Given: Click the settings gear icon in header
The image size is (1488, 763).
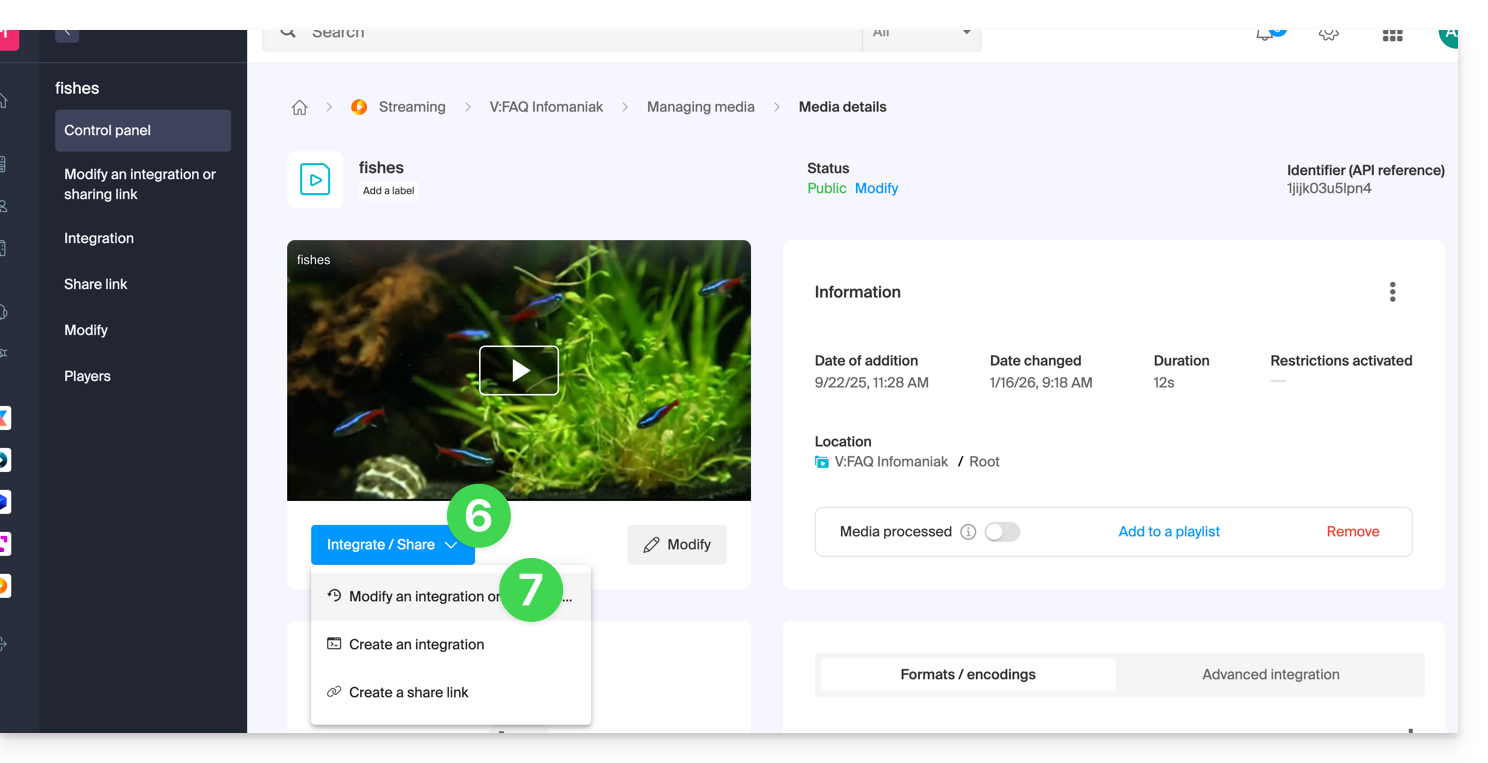Looking at the screenshot, I should pyautogui.click(x=1328, y=34).
